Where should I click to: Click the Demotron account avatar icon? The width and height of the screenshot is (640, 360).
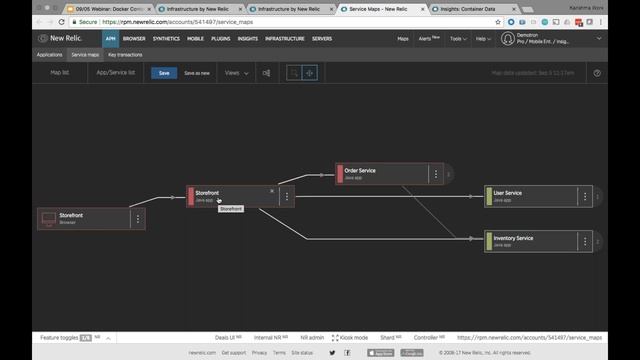[508, 39]
